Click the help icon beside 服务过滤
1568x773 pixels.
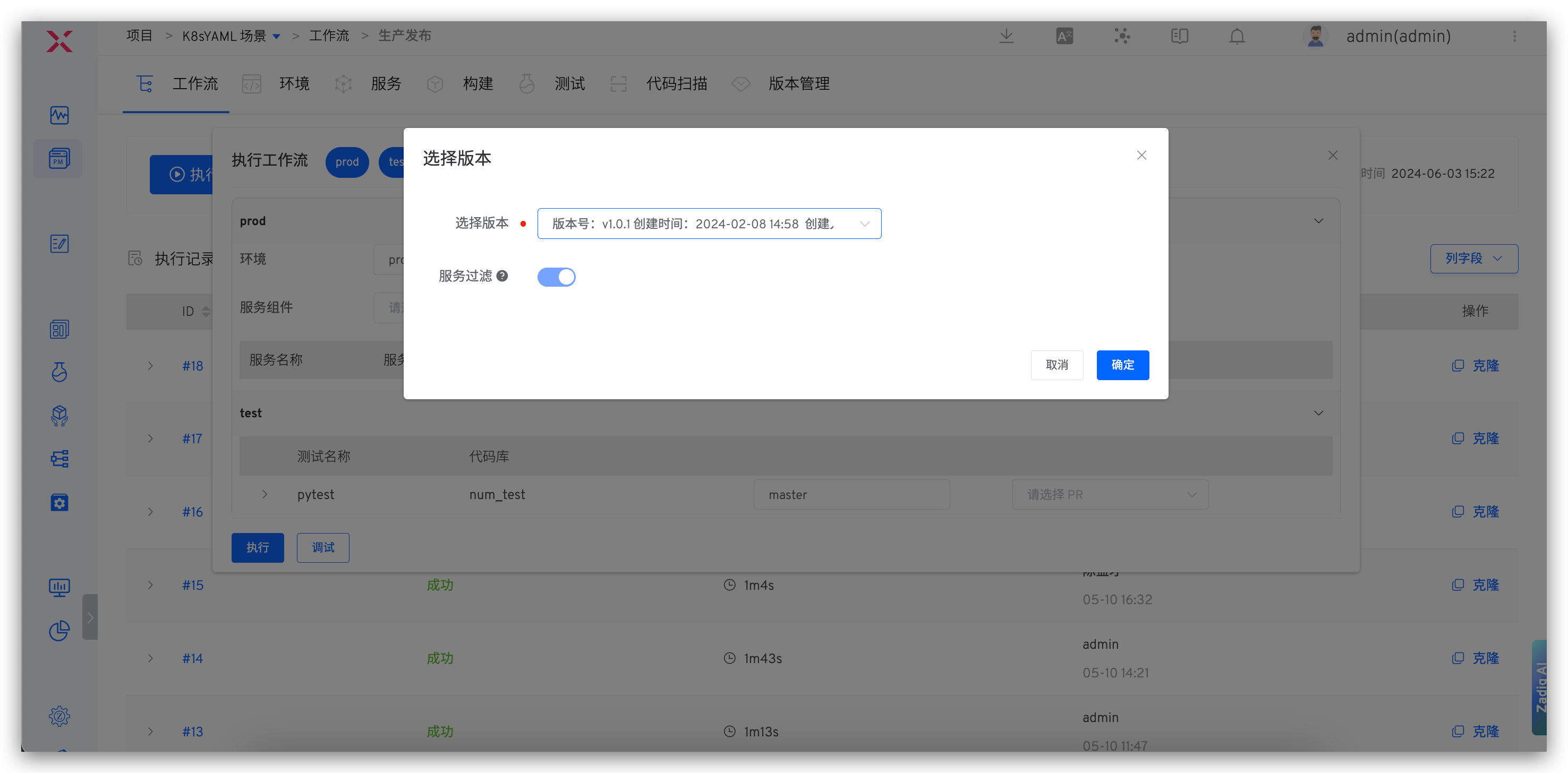click(502, 276)
